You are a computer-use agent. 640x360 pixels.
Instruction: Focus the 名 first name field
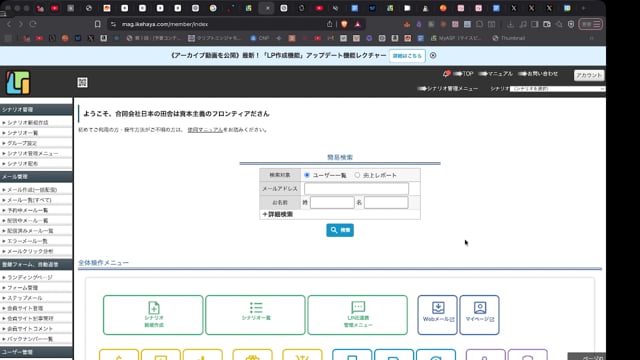[x=386, y=202]
